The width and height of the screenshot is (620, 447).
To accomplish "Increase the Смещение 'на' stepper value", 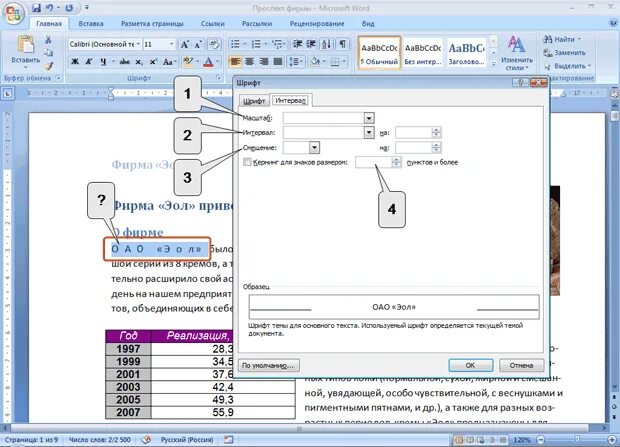I will 436,145.
